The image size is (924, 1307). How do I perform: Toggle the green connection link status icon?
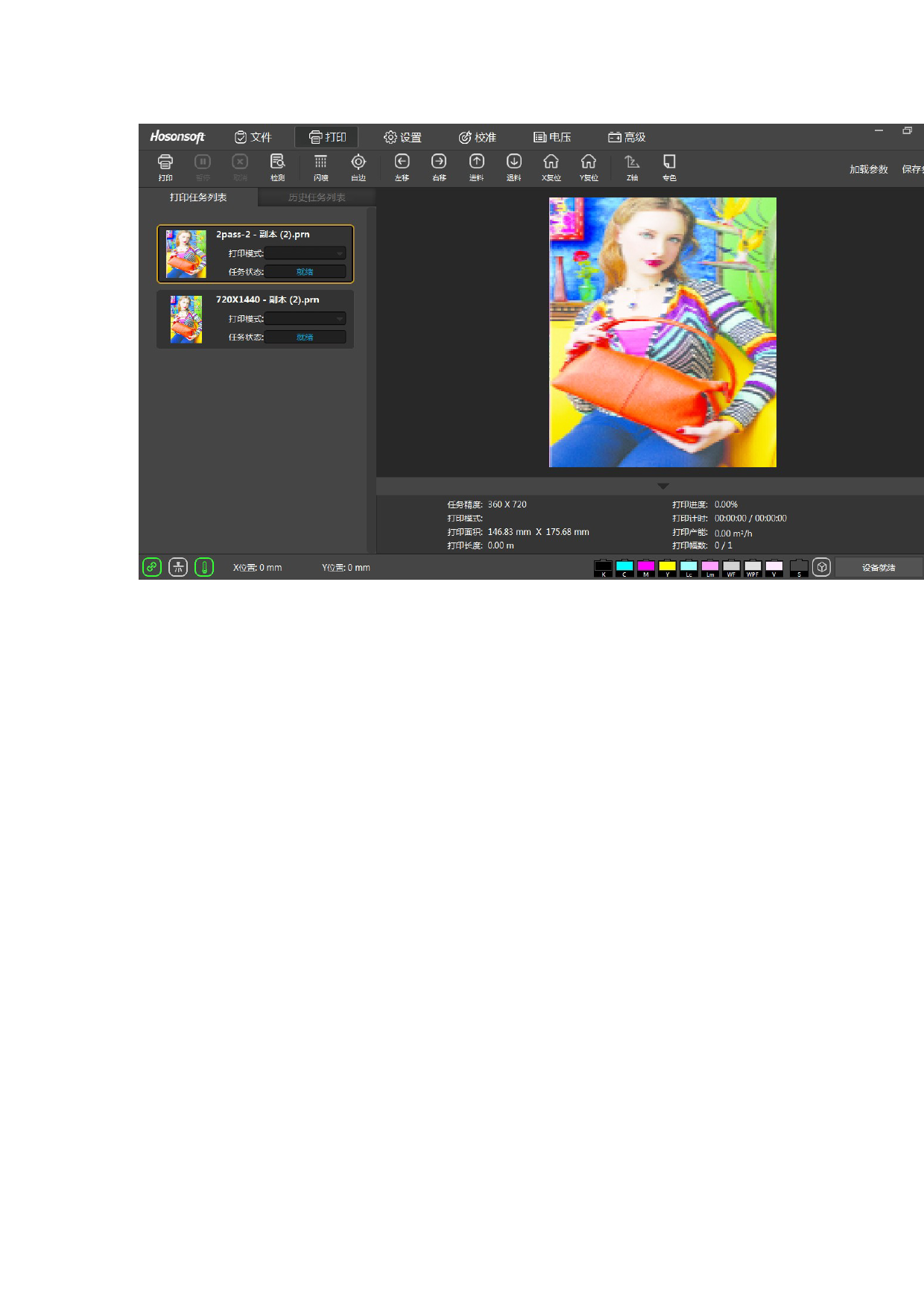152,567
